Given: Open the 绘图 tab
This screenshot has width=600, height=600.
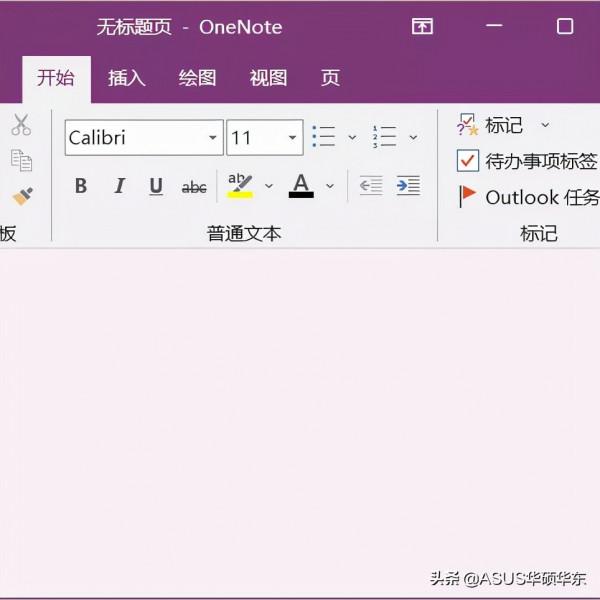Looking at the screenshot, I should 197,78.
